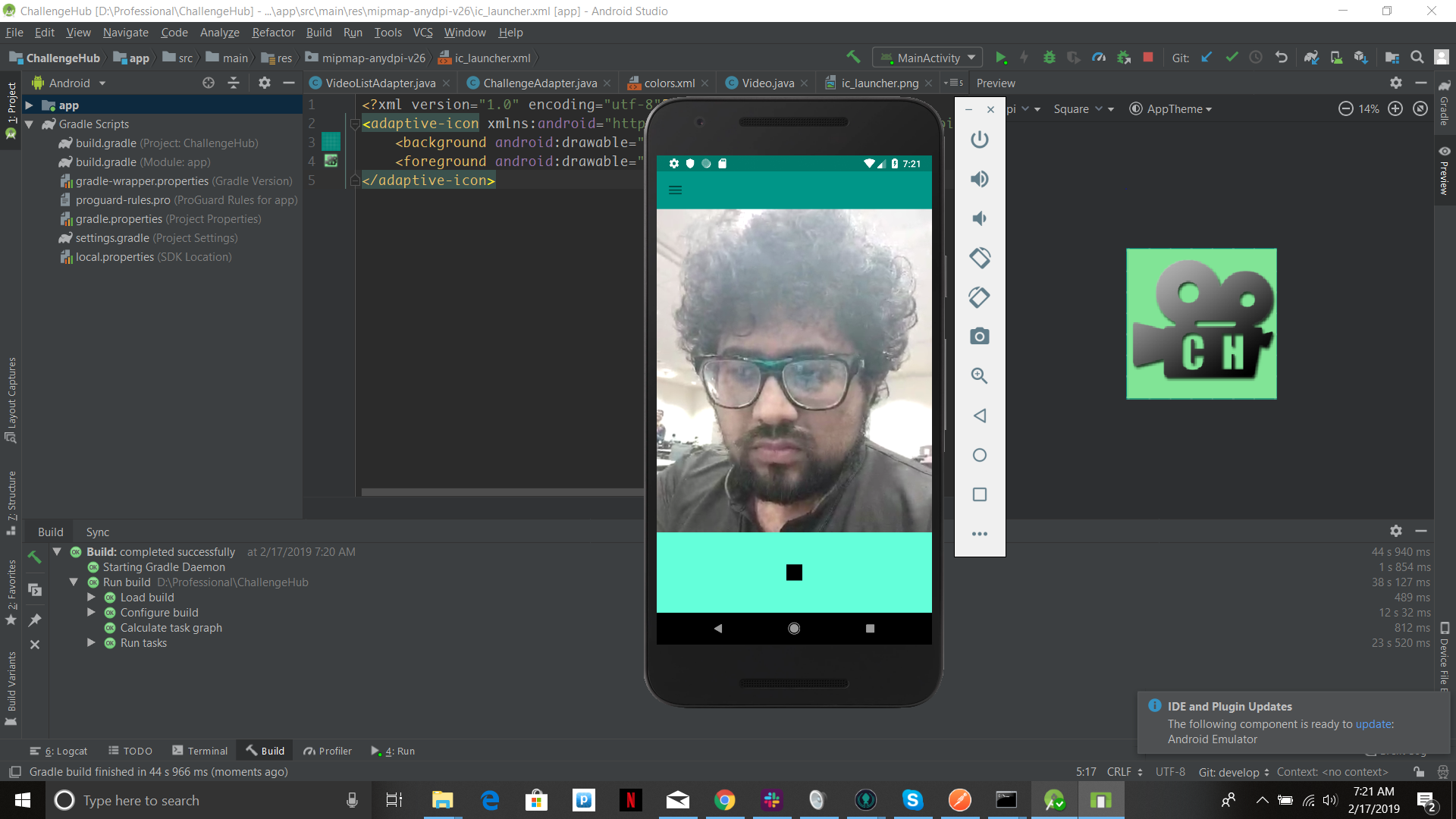The width and height of the screenshot is (1456, 819).
Task: Open emulator extended controls (three dots)
Action: pyautogui.click(x=980, y=534)
